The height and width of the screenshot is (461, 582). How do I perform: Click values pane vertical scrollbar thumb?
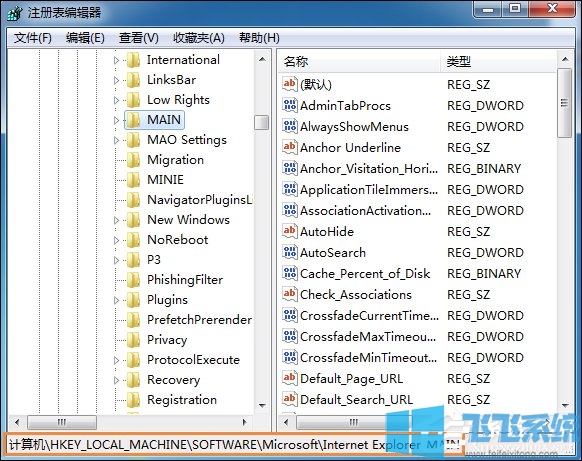tap(565, 103)
